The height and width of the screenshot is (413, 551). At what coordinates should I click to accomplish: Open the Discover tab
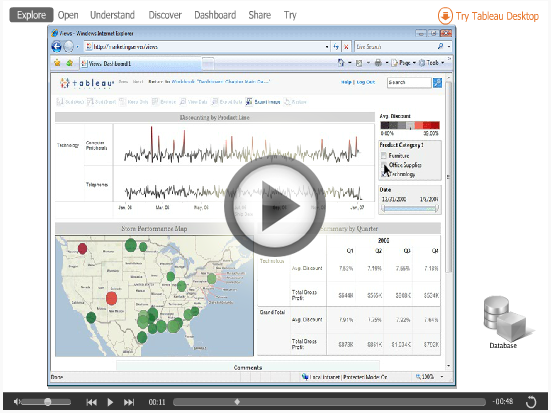[165, 15]
